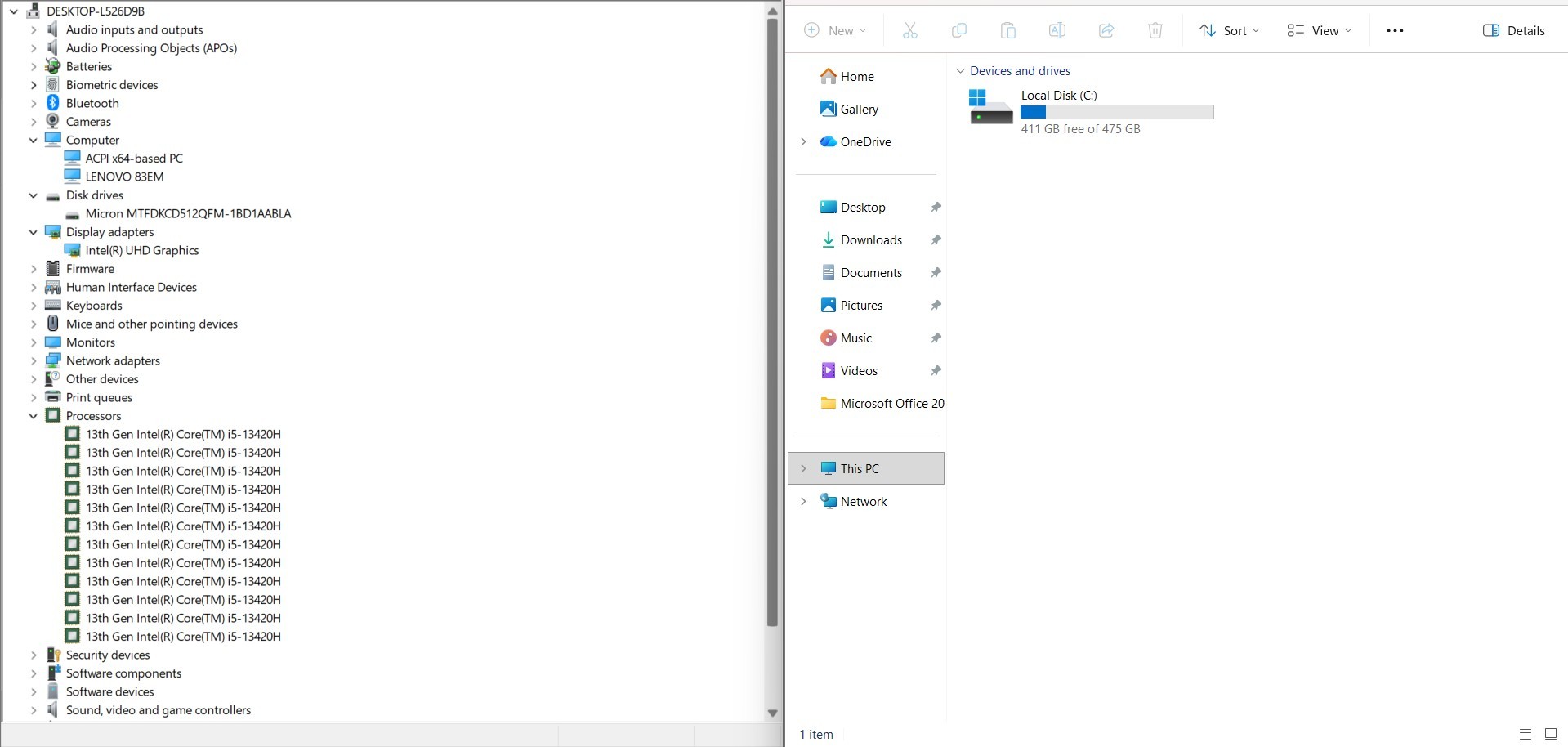Viewport: 1568px width, 747px height.
Task: Select Intel(R) UHD Graphics device
Action: tap(141, 251)
